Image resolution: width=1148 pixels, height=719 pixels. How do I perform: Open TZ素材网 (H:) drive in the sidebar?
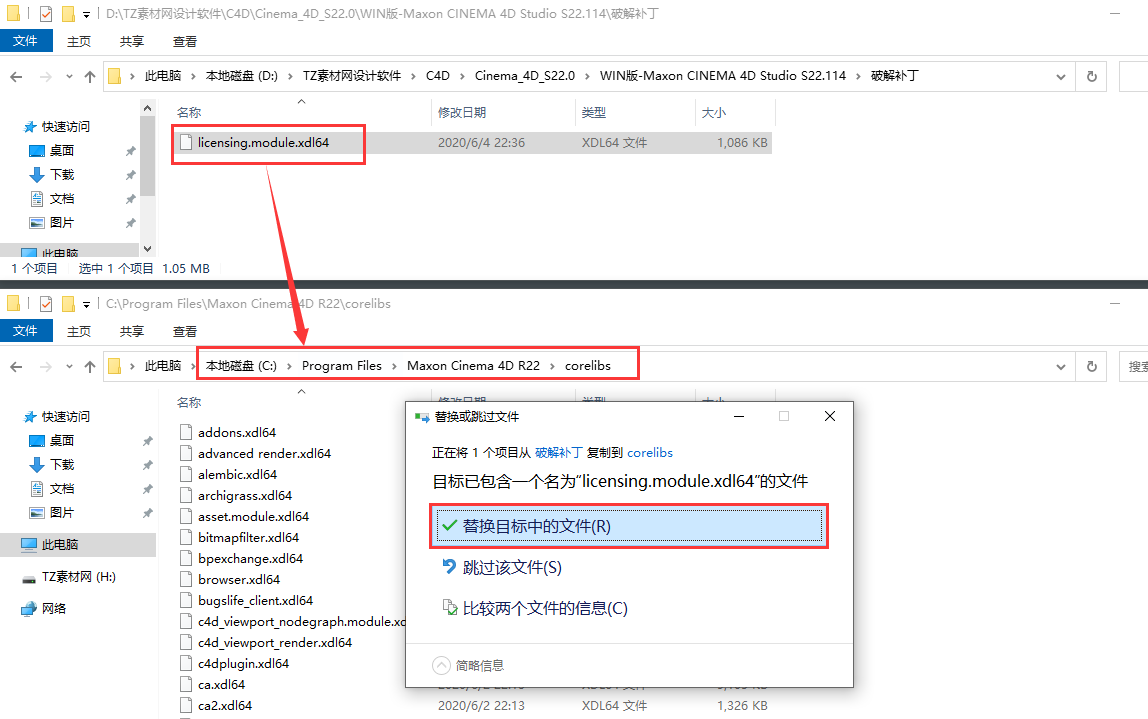78,577
